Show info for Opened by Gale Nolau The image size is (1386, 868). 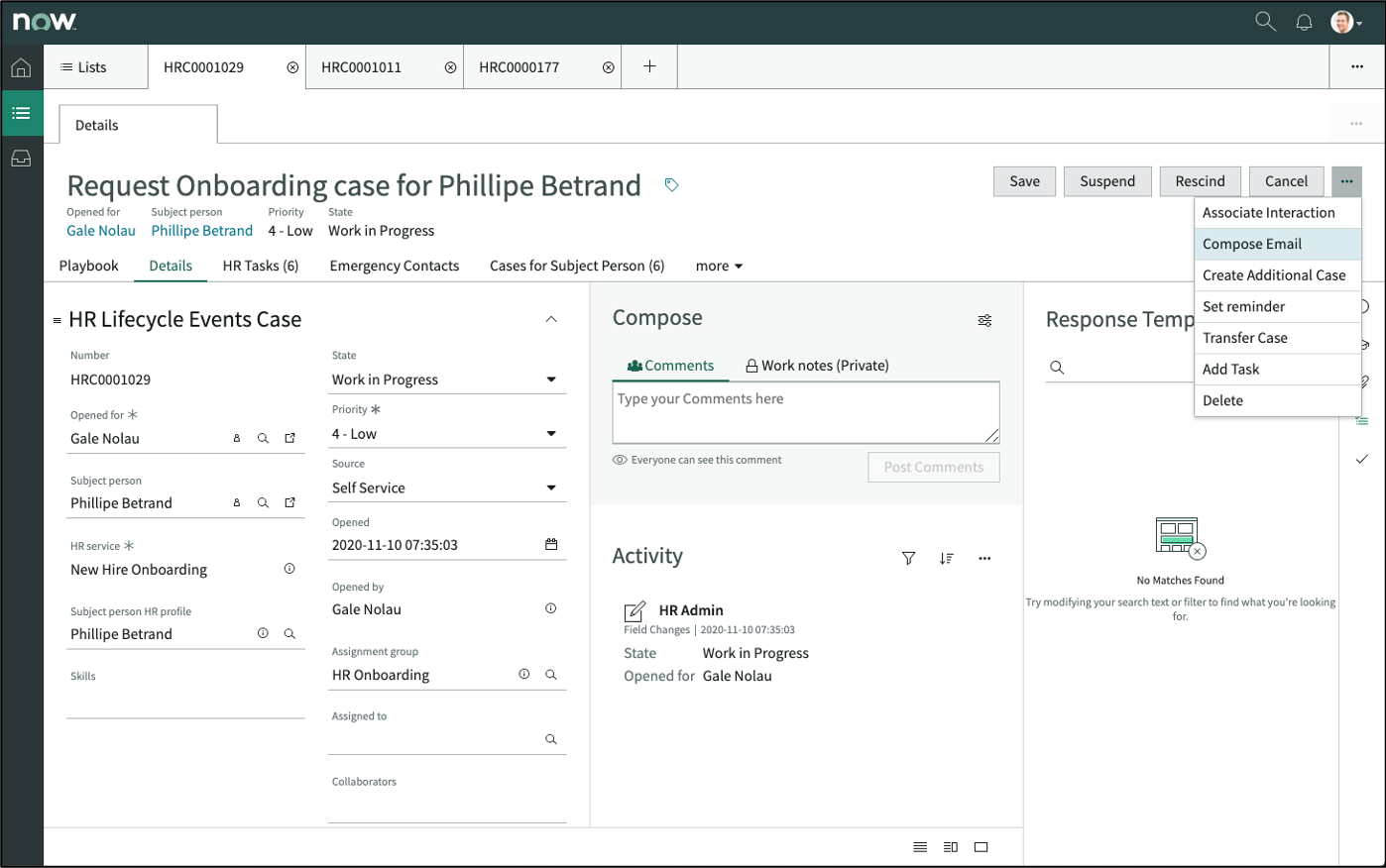pyautogui.click(x=551, y=608)
